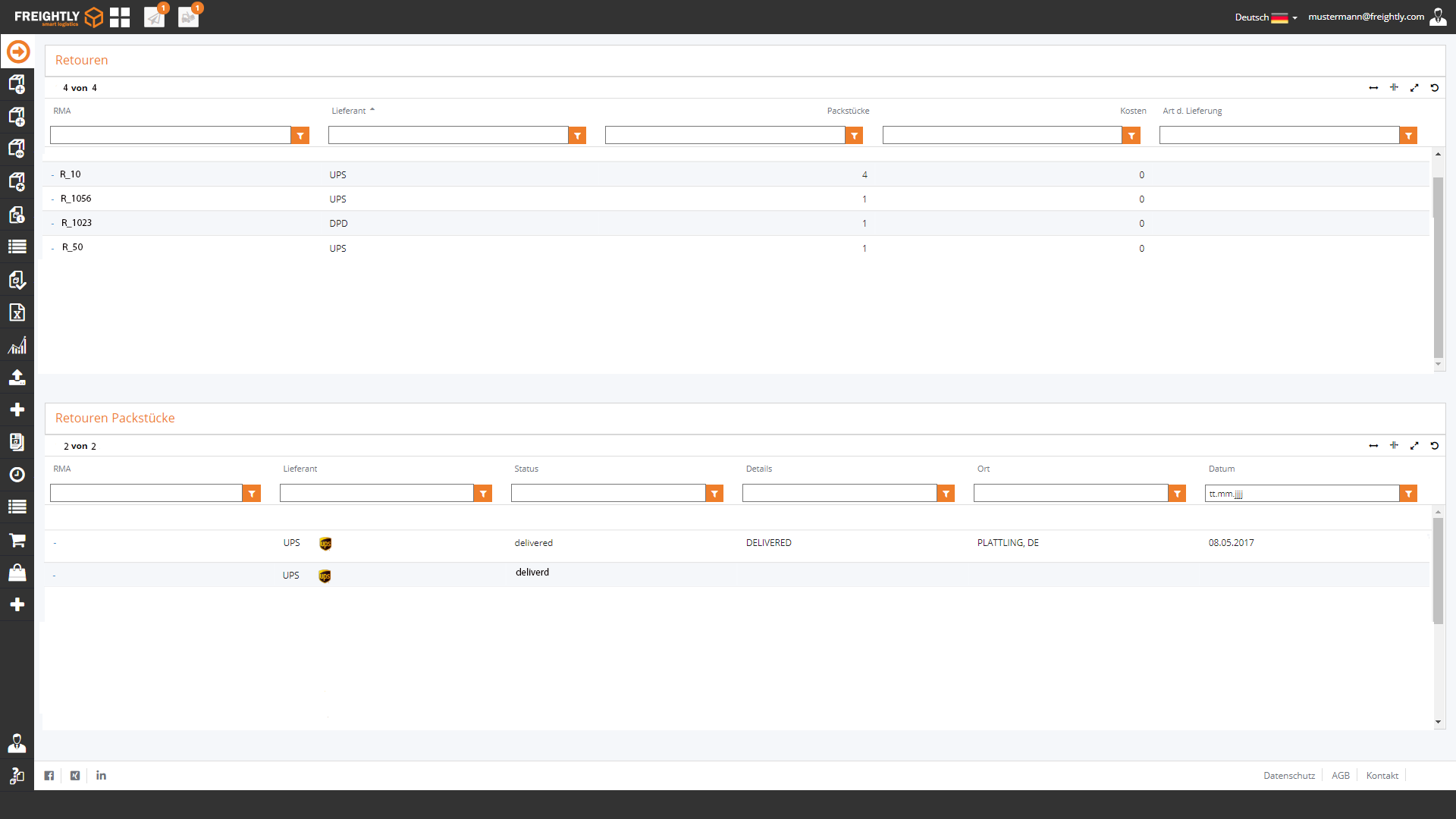Reset the Retouren table with refresh icon
This screenshot has width=1456, height=819.
[1435, 88]
